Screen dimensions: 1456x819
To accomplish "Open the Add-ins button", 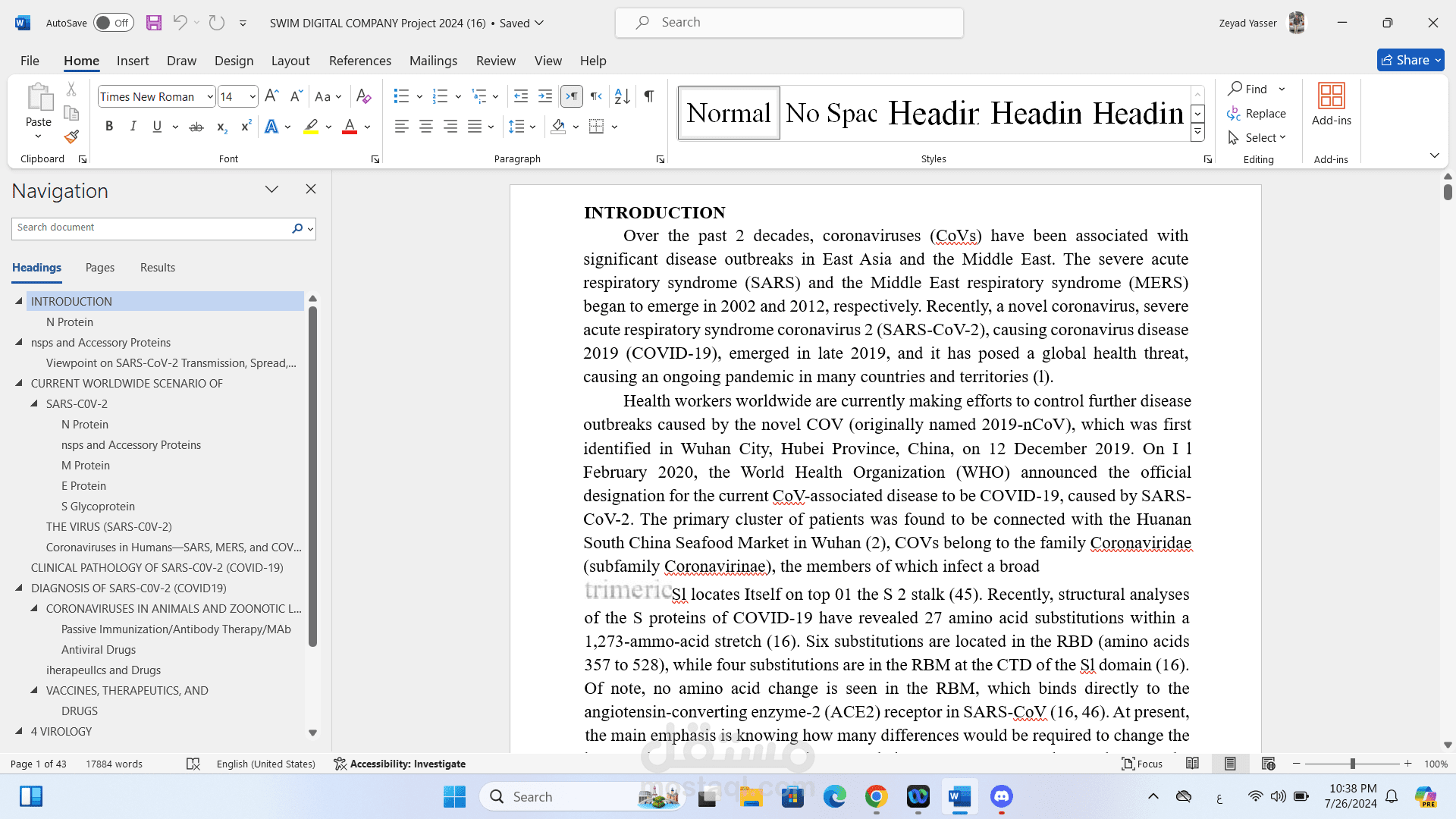I will tap(1332, 105).
